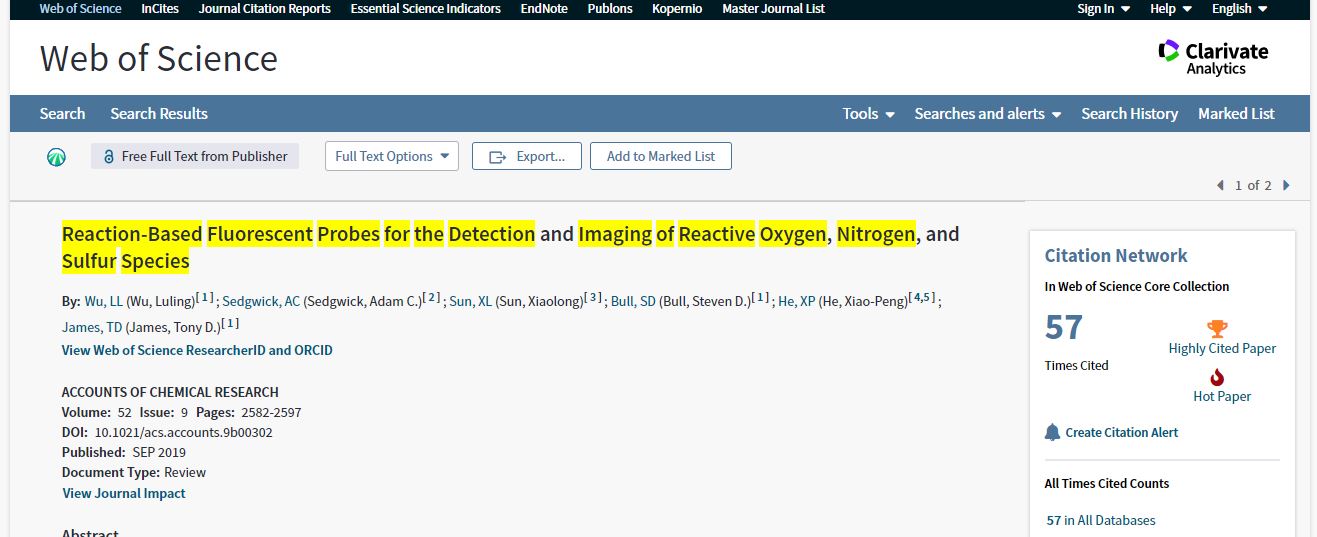Viewport: 1317px width, 537px height.
Task: Open Essential Science Indicators tab
Action: tap(425, 8)
